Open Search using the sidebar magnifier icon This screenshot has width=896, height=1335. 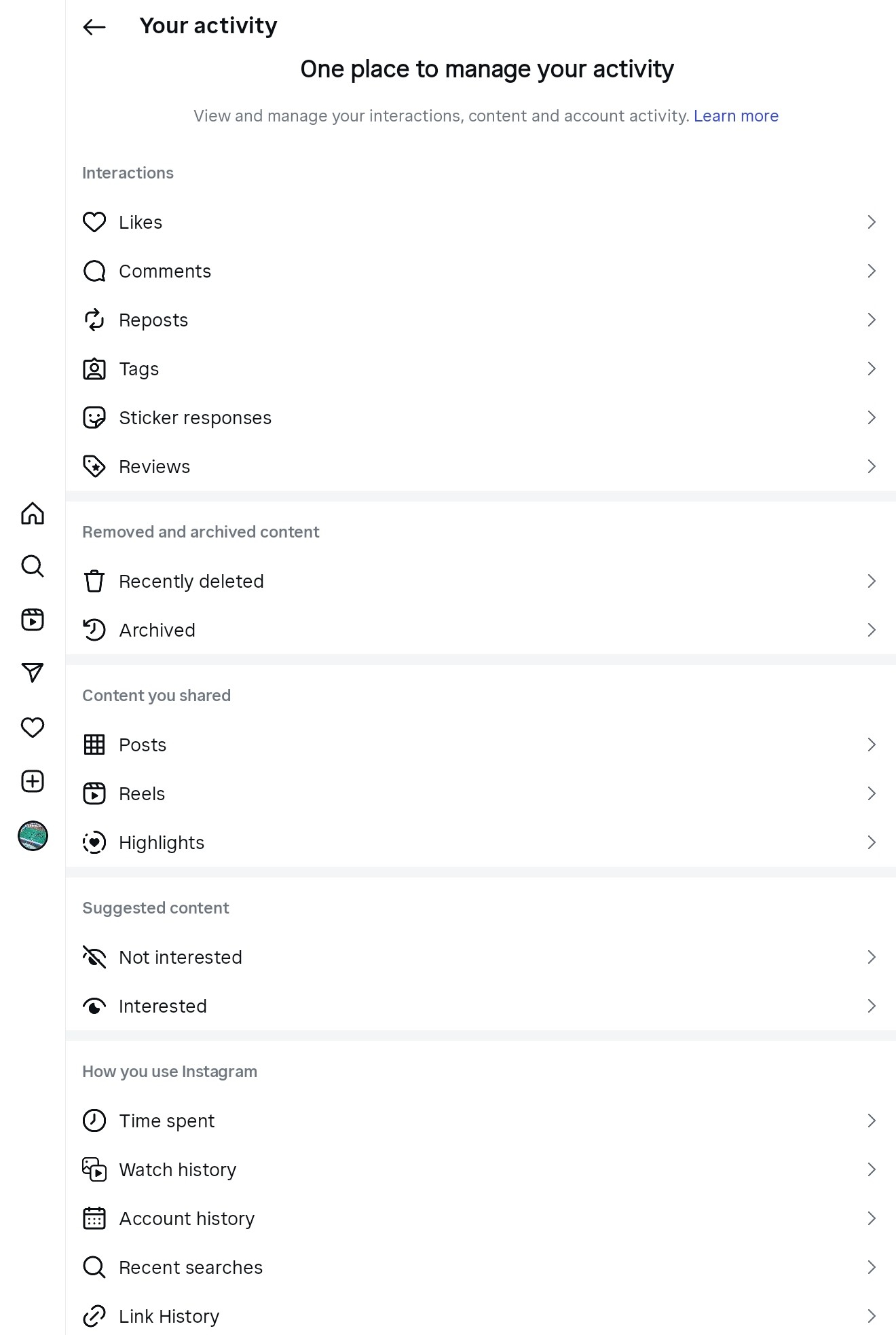coord(33,566)
